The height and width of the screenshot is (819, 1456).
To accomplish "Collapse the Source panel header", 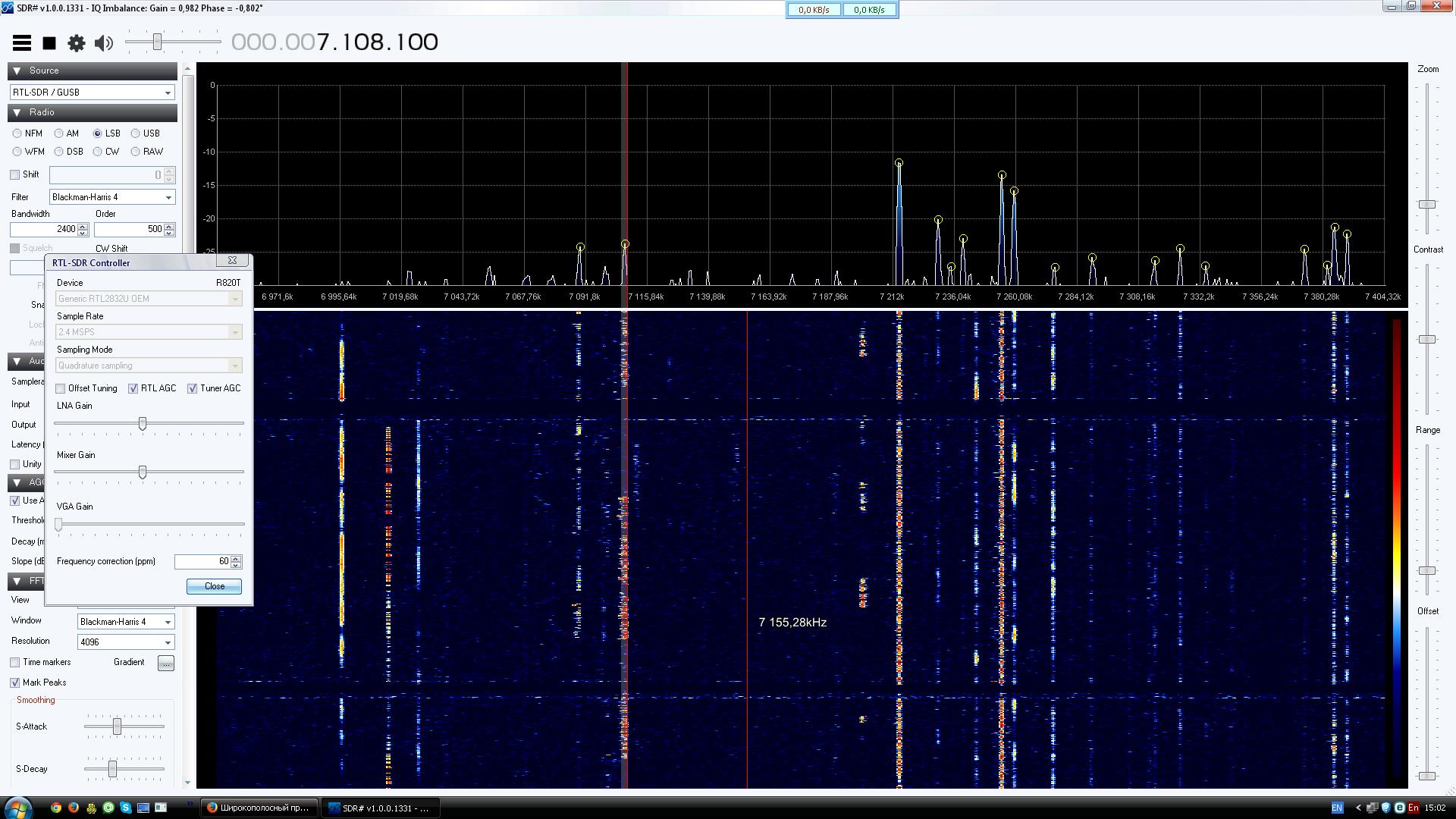I will click(93, 71).
